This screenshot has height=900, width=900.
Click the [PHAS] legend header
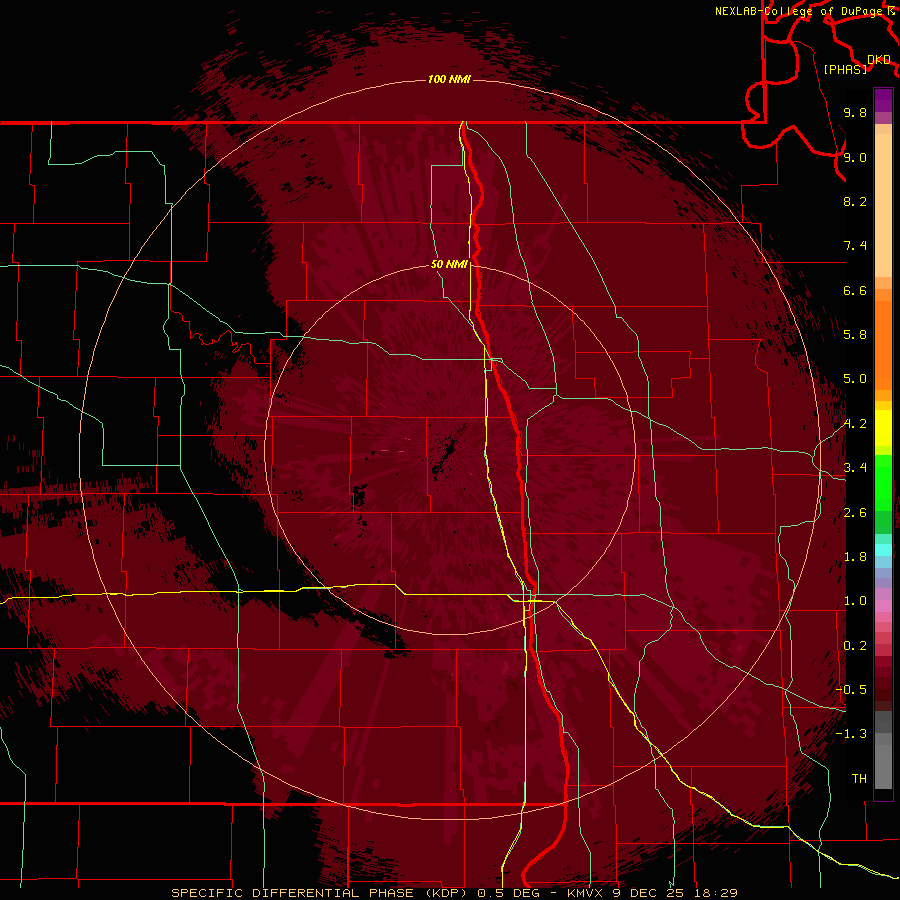(845, 69)
